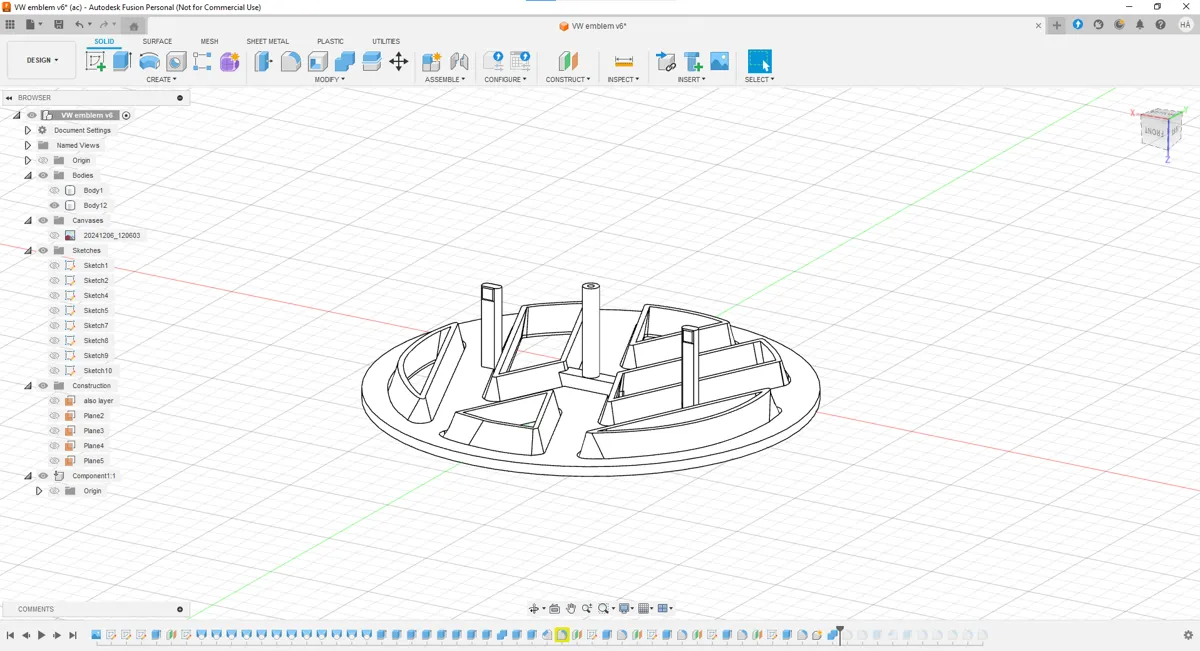Expand the Named Views node

28,145
